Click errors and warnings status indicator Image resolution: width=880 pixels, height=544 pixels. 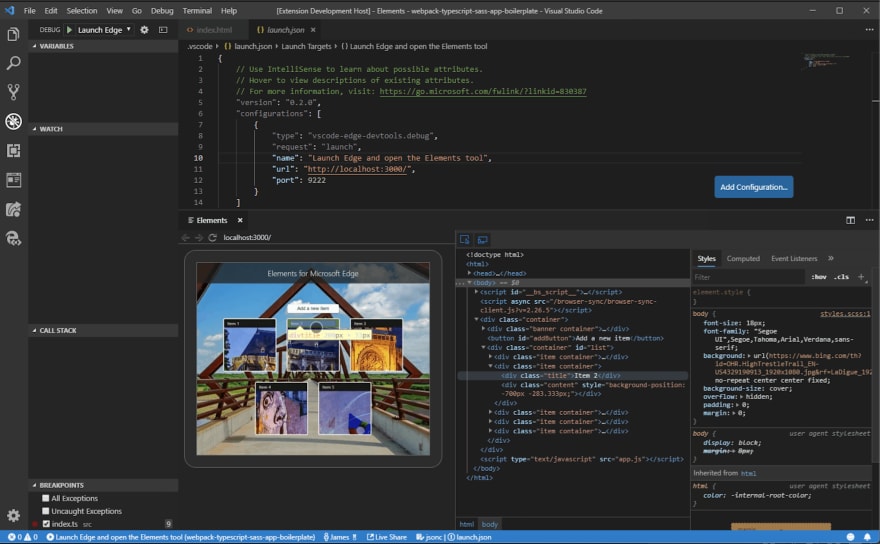[x=22, y=537]
